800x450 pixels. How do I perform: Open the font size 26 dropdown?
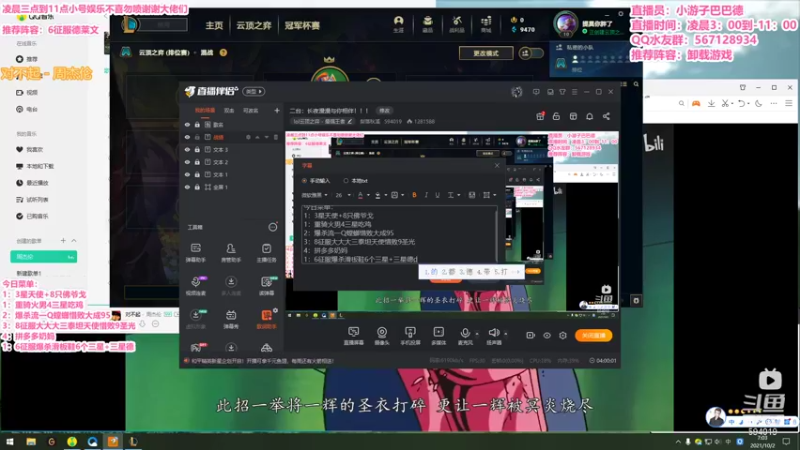343,195
